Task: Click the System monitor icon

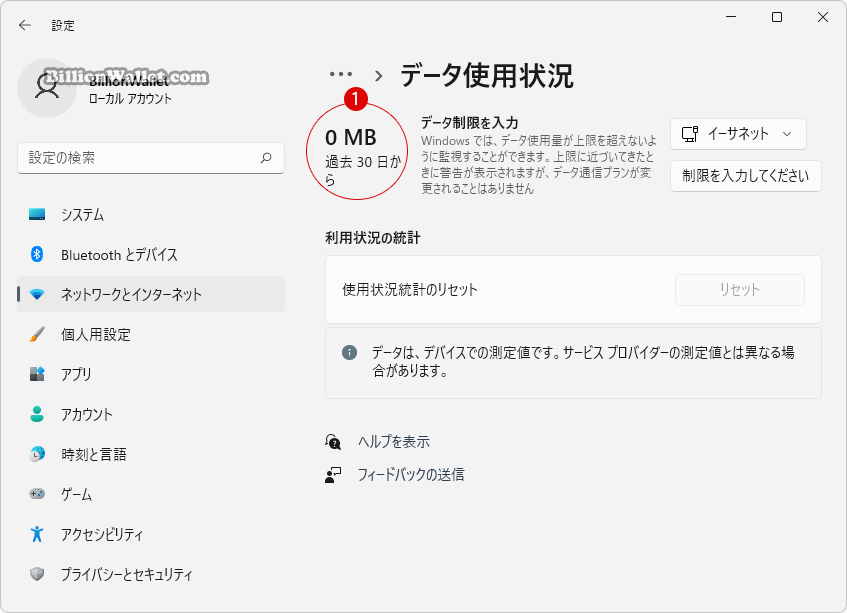Action: tap(37, 214)
